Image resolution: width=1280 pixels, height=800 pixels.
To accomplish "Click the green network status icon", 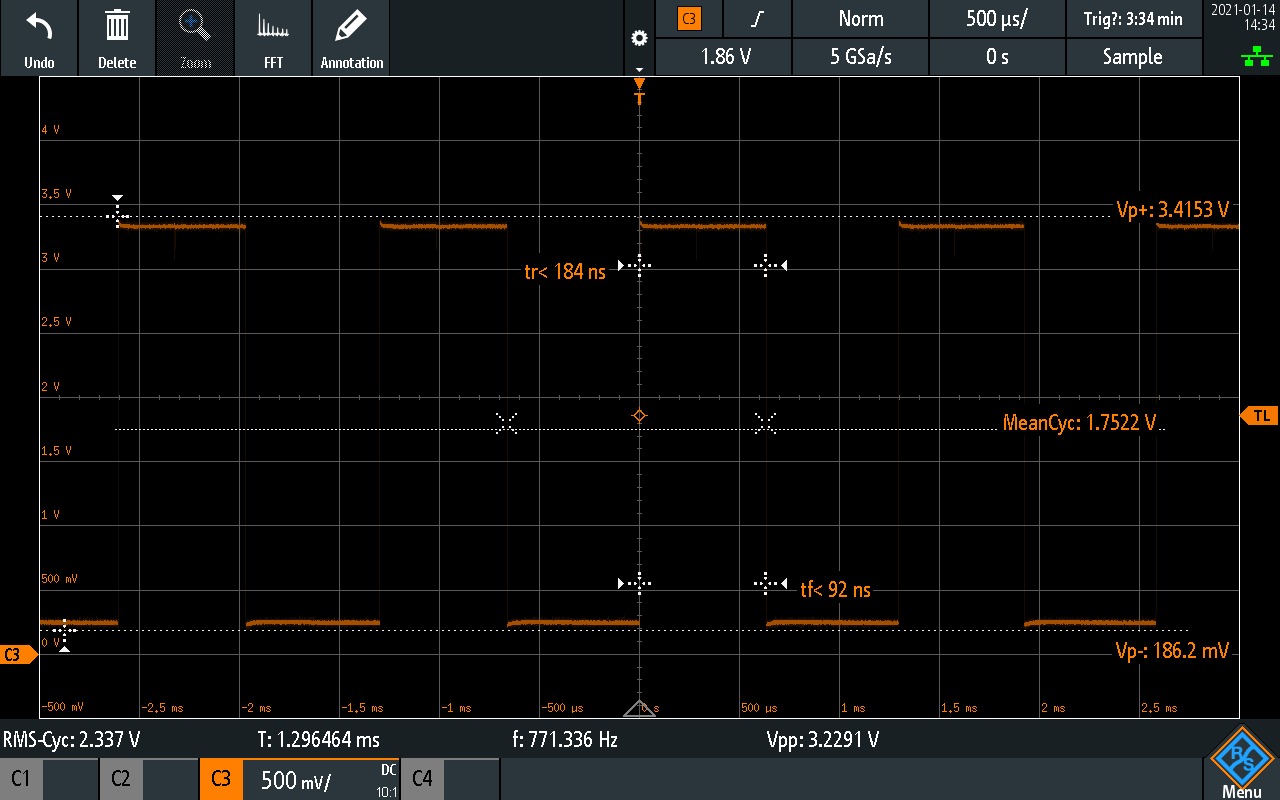I will [1249, 58].
